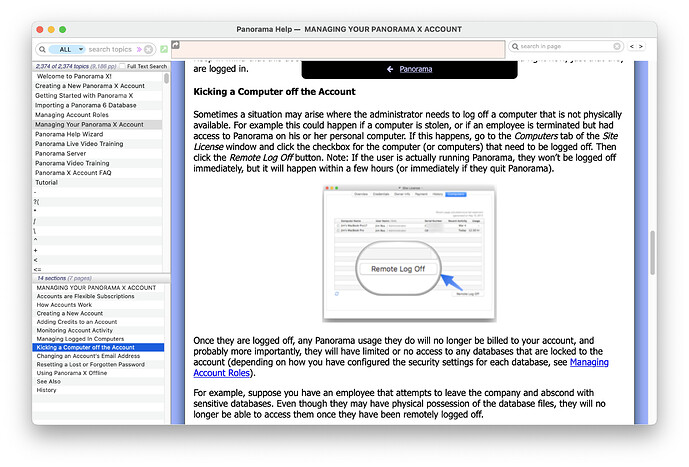Click the back arrow beside Panorama link
The height and width of the screenshot is (467, 689).
tap(390, 69)
